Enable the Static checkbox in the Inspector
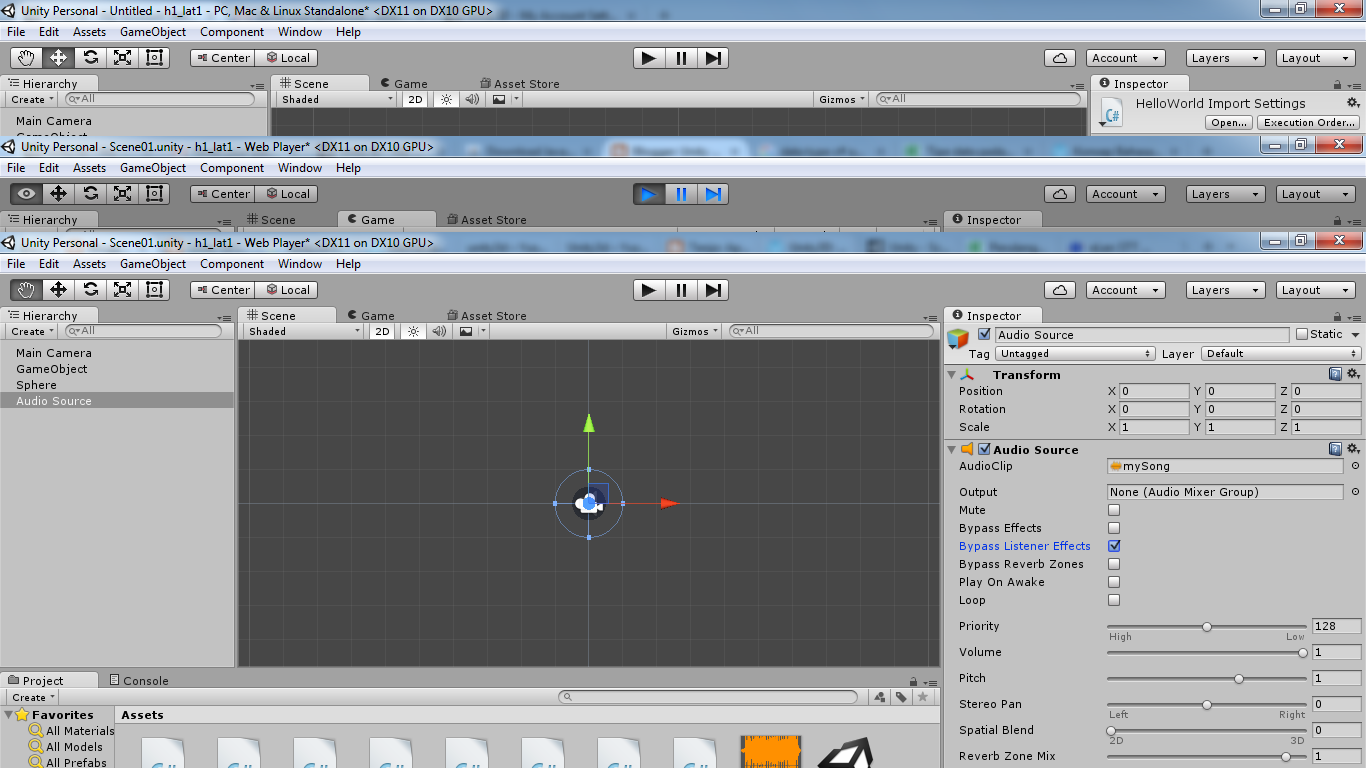This screenshot has height=768, width=1366. (x=1302, y=334)
